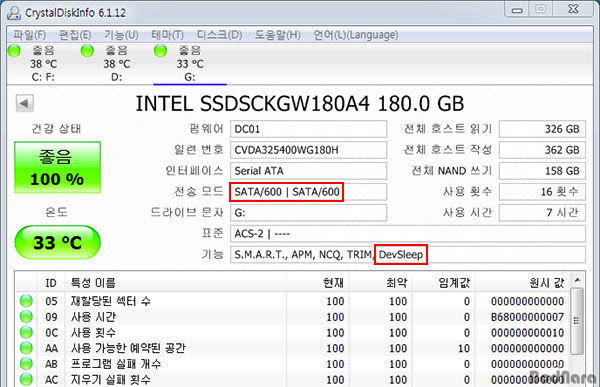The width and height of the screenshot is (600, 387).
Task: Select the C: F: drive green status icon
Action: coord(15,51)
